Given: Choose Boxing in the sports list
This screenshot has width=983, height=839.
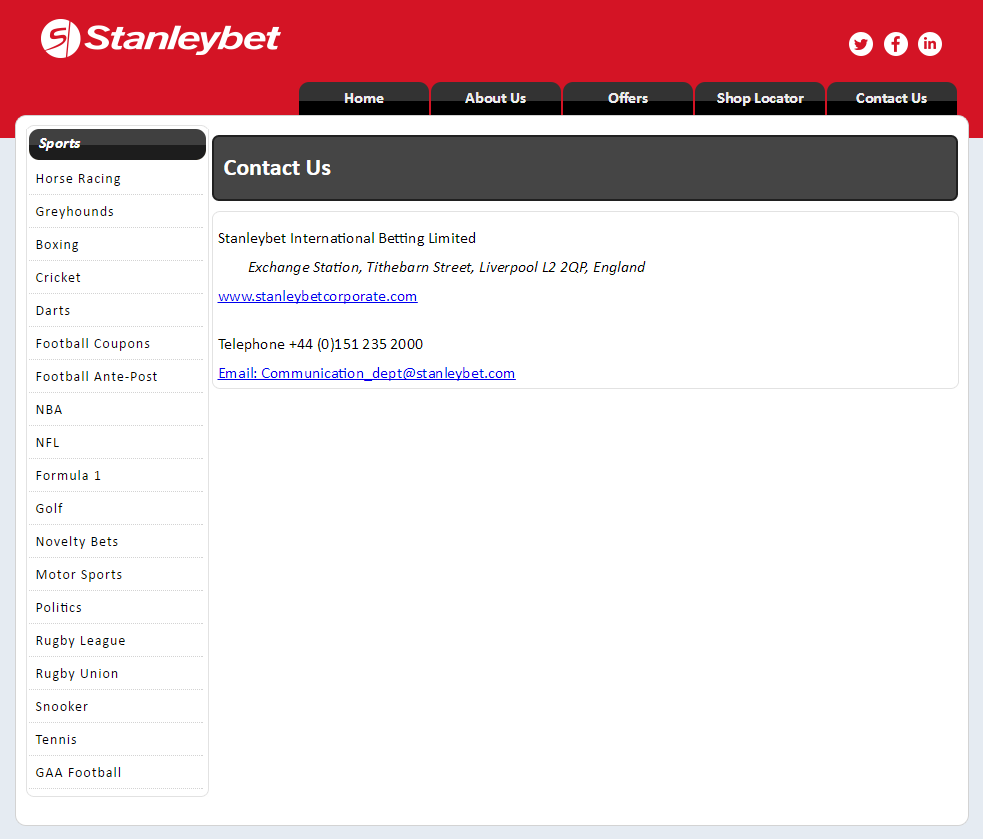Looking at the screenshot, I should click(x=116, y=245).
